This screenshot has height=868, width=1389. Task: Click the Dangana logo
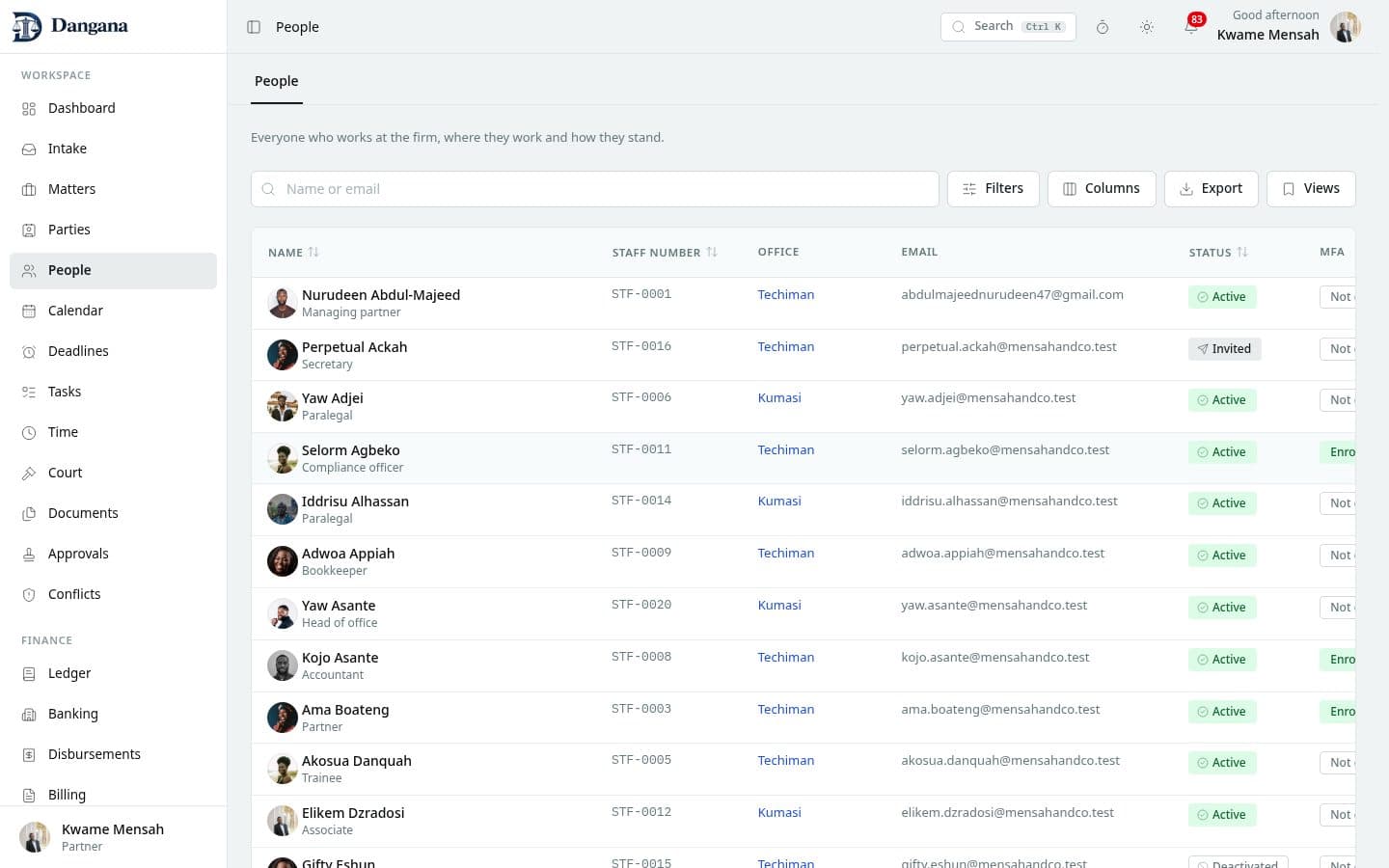70,26
